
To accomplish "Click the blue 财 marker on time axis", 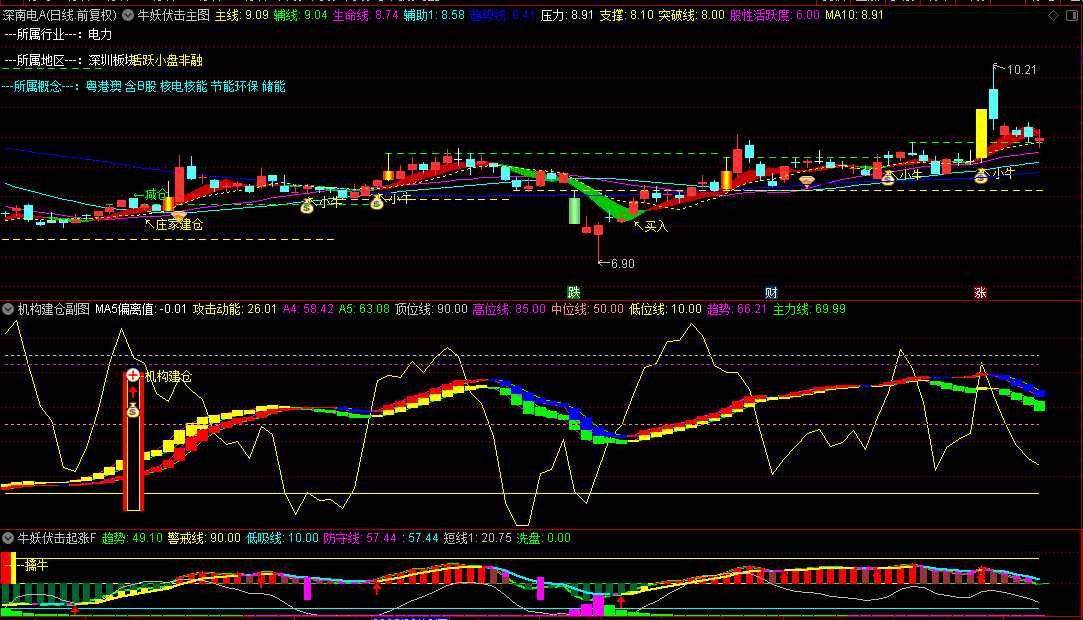I will tap(771, 293).
